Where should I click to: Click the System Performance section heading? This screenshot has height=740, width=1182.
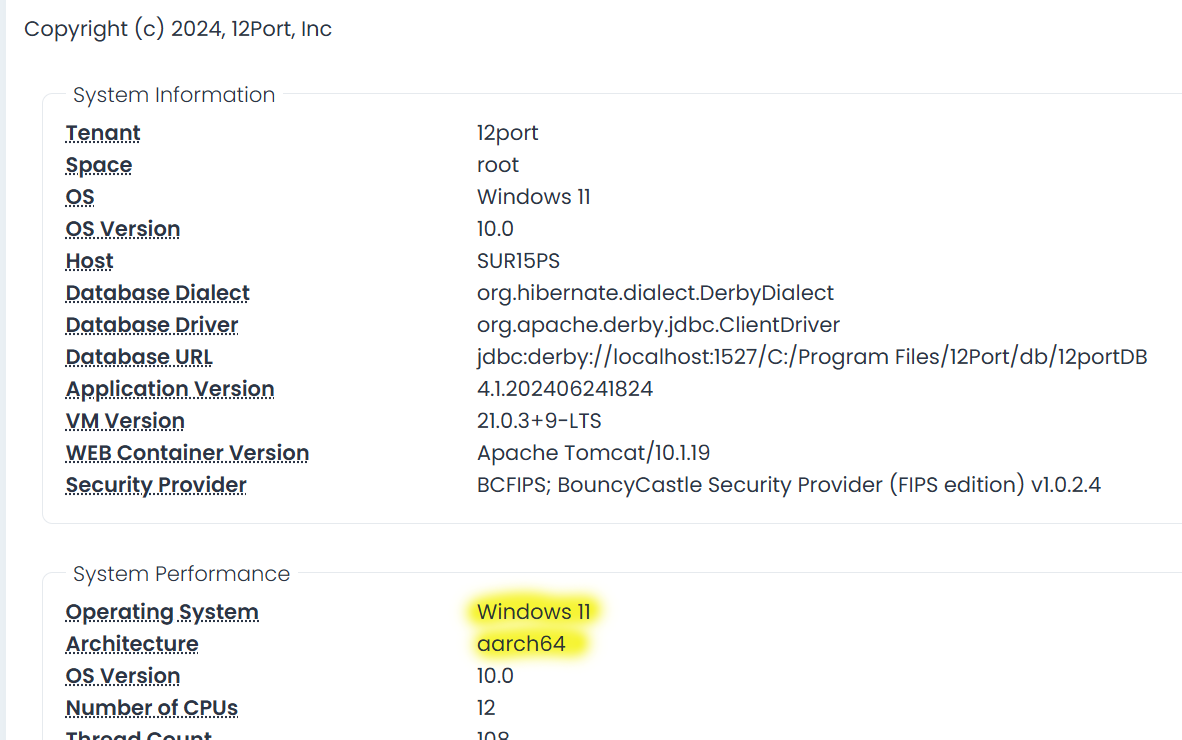point(181,574)
